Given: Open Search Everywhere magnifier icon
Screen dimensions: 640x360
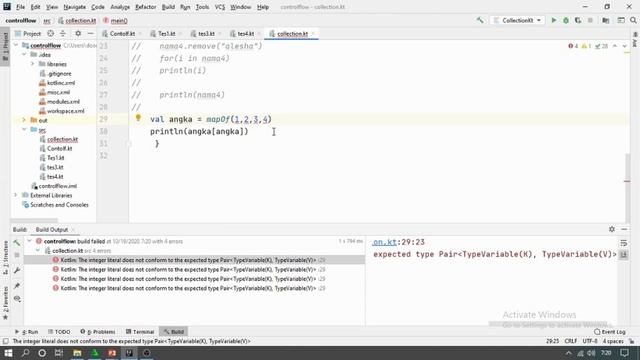Looking at the screenshot, I should (x=633, y=20).
